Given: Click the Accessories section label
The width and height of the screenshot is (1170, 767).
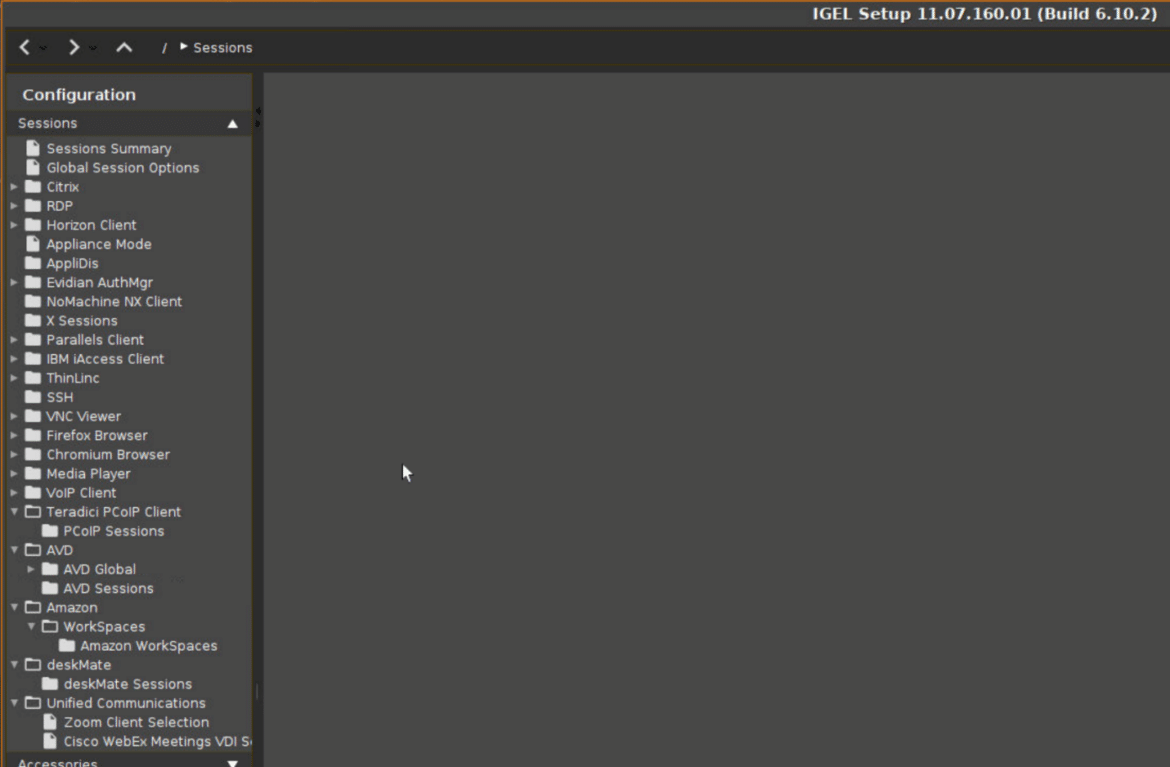Looking at the screenshot, I should click(x=57, y=763).
